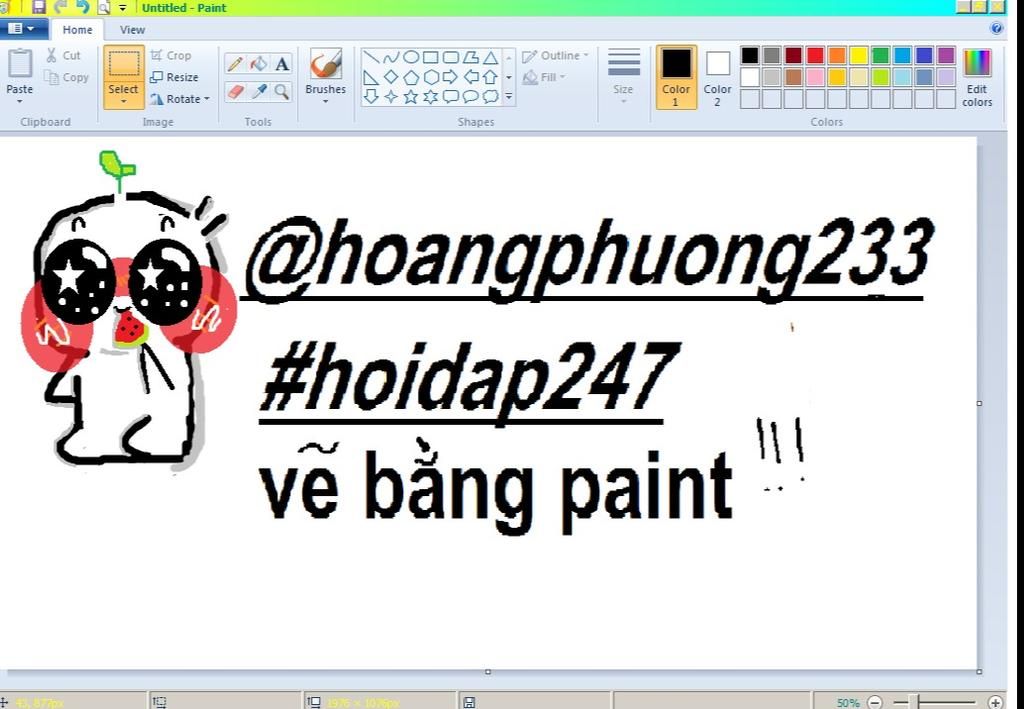Pick the yellow color swatch

[x=859, y=55]
